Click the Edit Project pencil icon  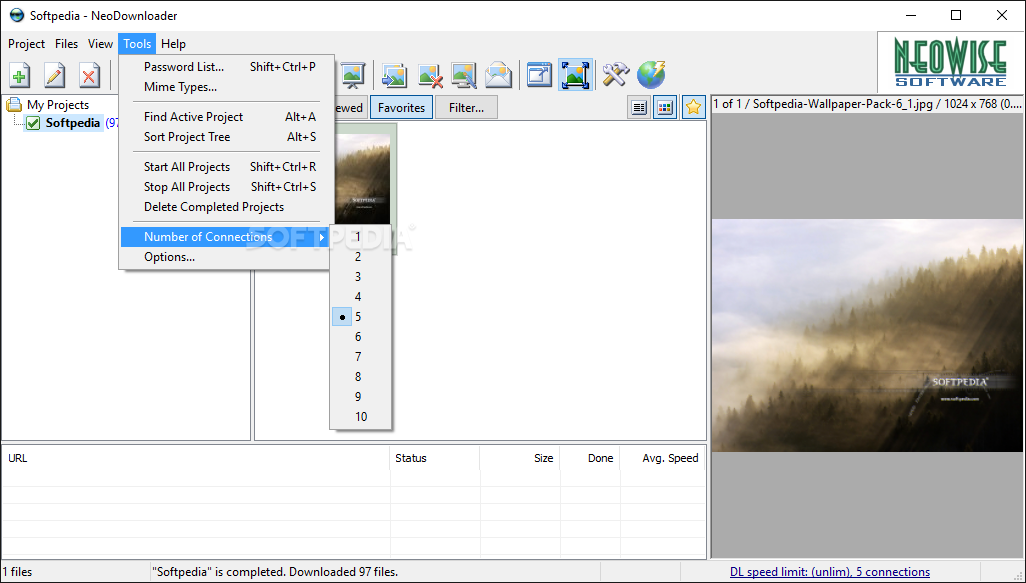coord(54,75)
